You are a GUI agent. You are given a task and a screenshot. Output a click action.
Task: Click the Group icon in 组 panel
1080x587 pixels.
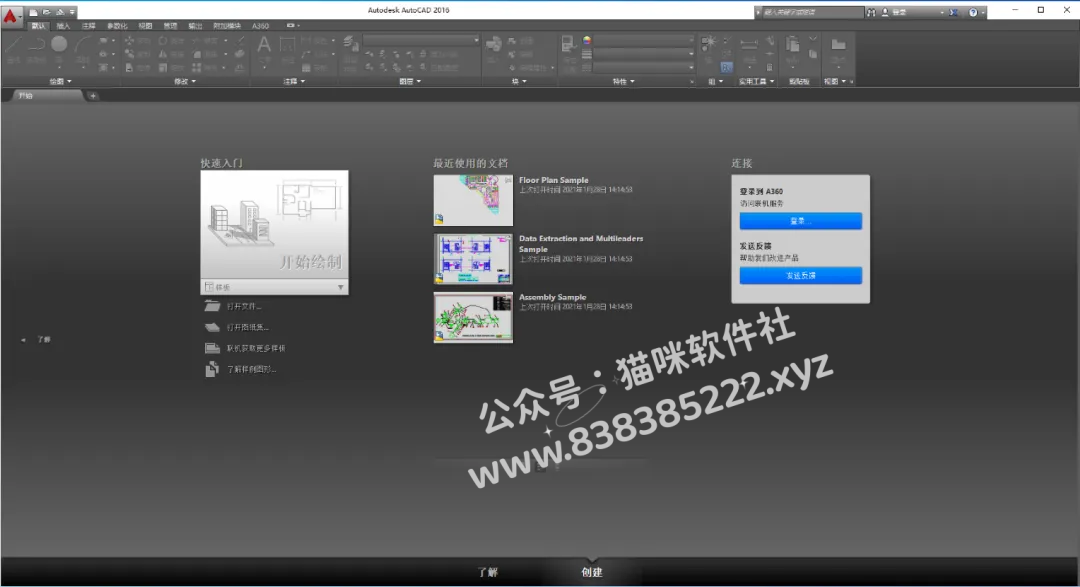pyautogui.click(x=708, y=43)
